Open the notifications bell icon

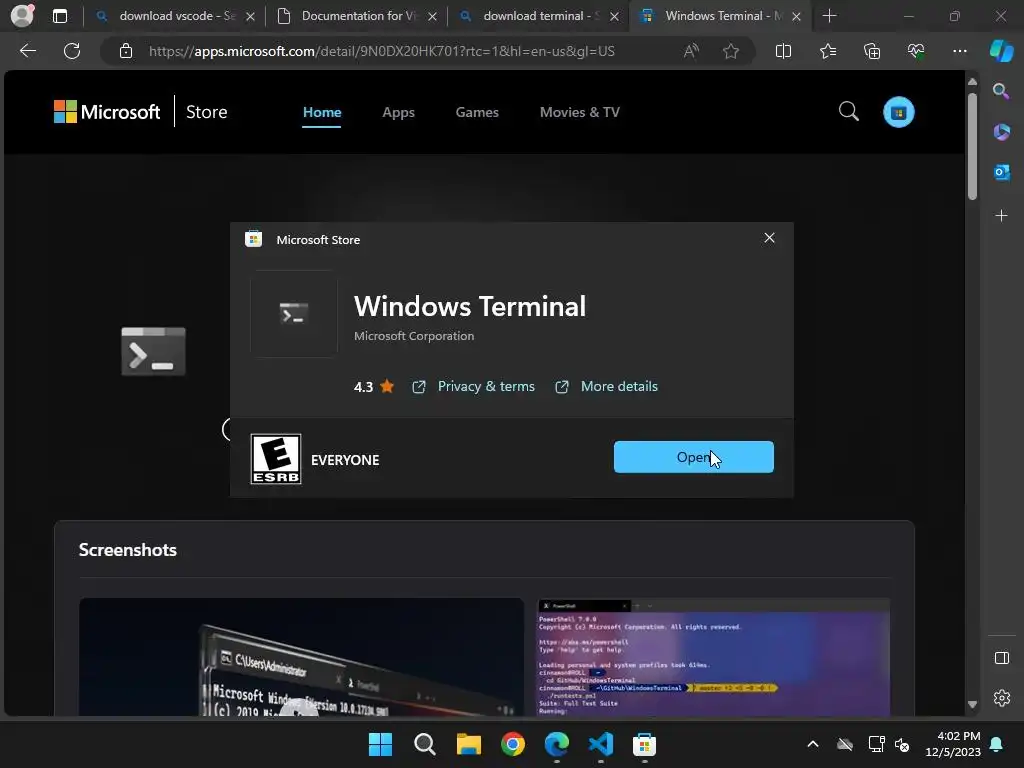pyautogui.click(x=996, y=744)
